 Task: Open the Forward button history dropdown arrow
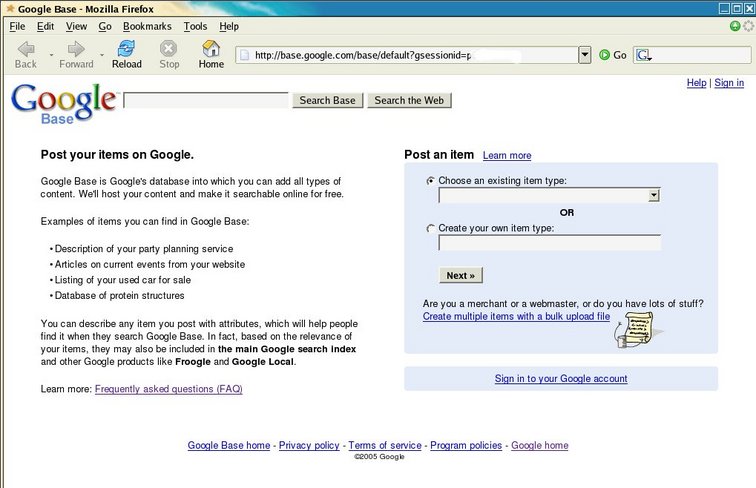click(x=102, y=55)
